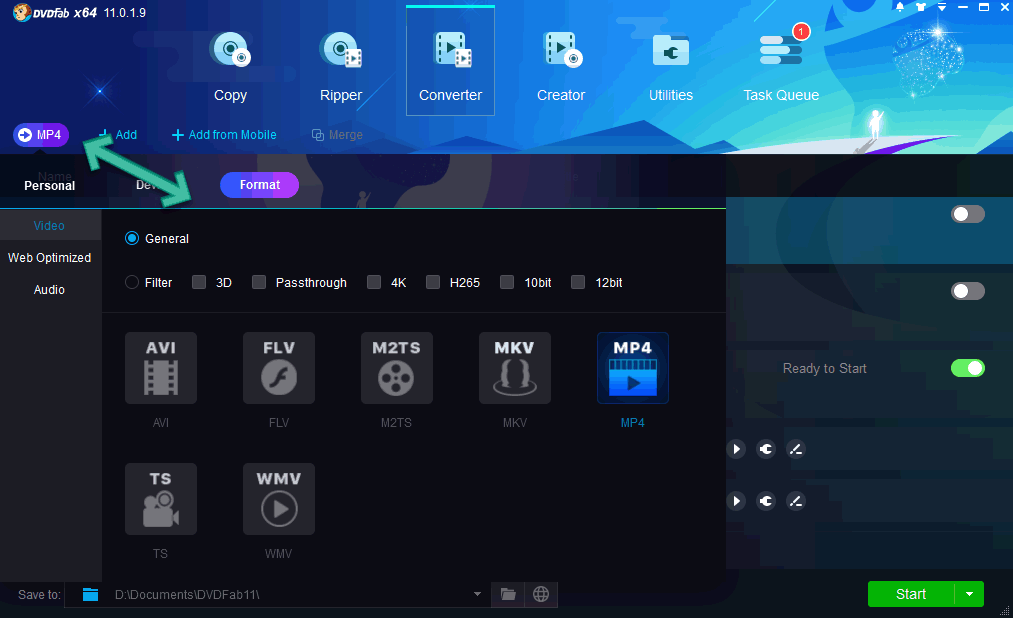Open the Save to path dropdown

477,594
